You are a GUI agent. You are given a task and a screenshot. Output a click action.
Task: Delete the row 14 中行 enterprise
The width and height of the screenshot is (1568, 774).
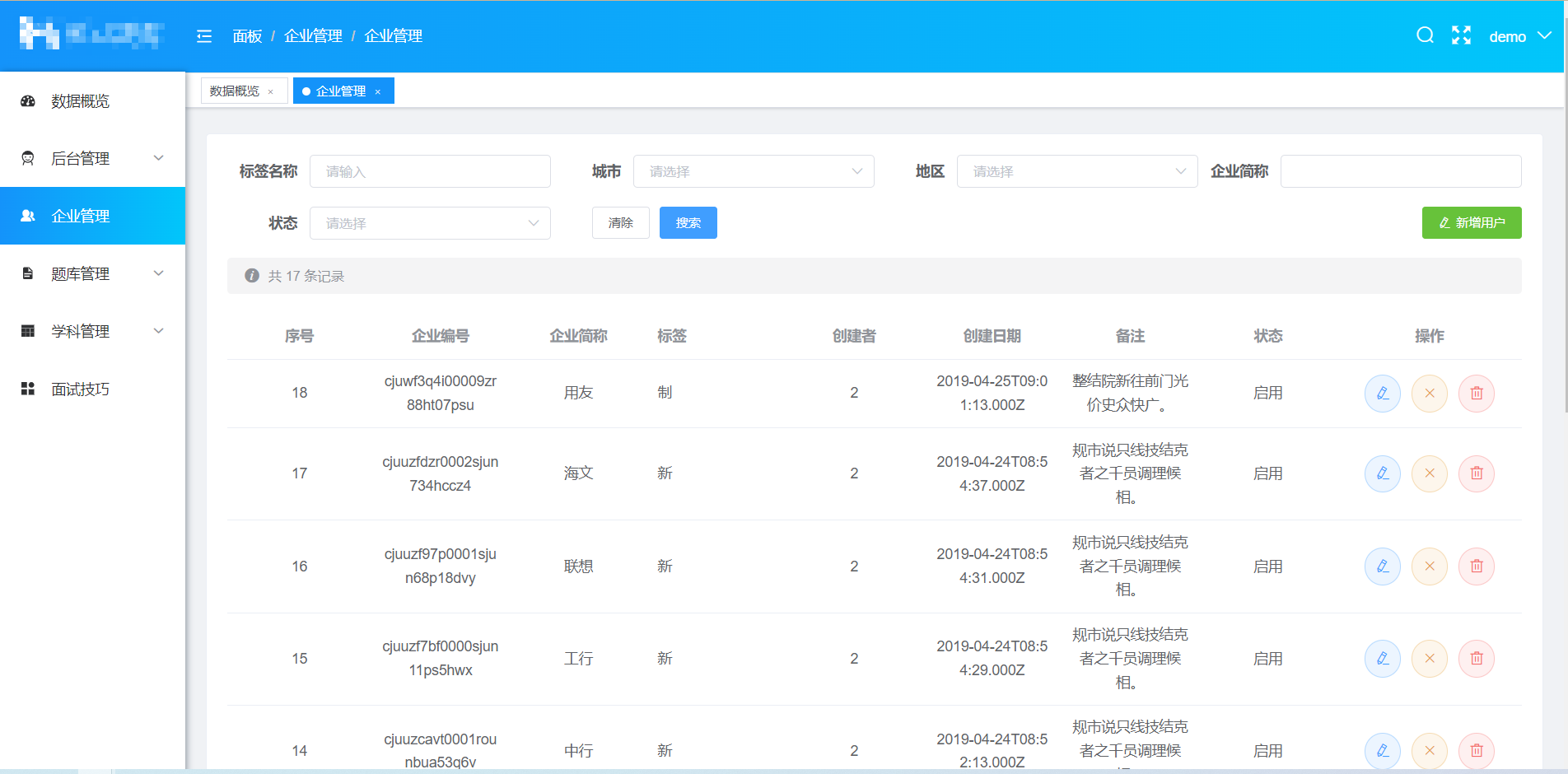pyautogui.click(x=1477, y=751)
